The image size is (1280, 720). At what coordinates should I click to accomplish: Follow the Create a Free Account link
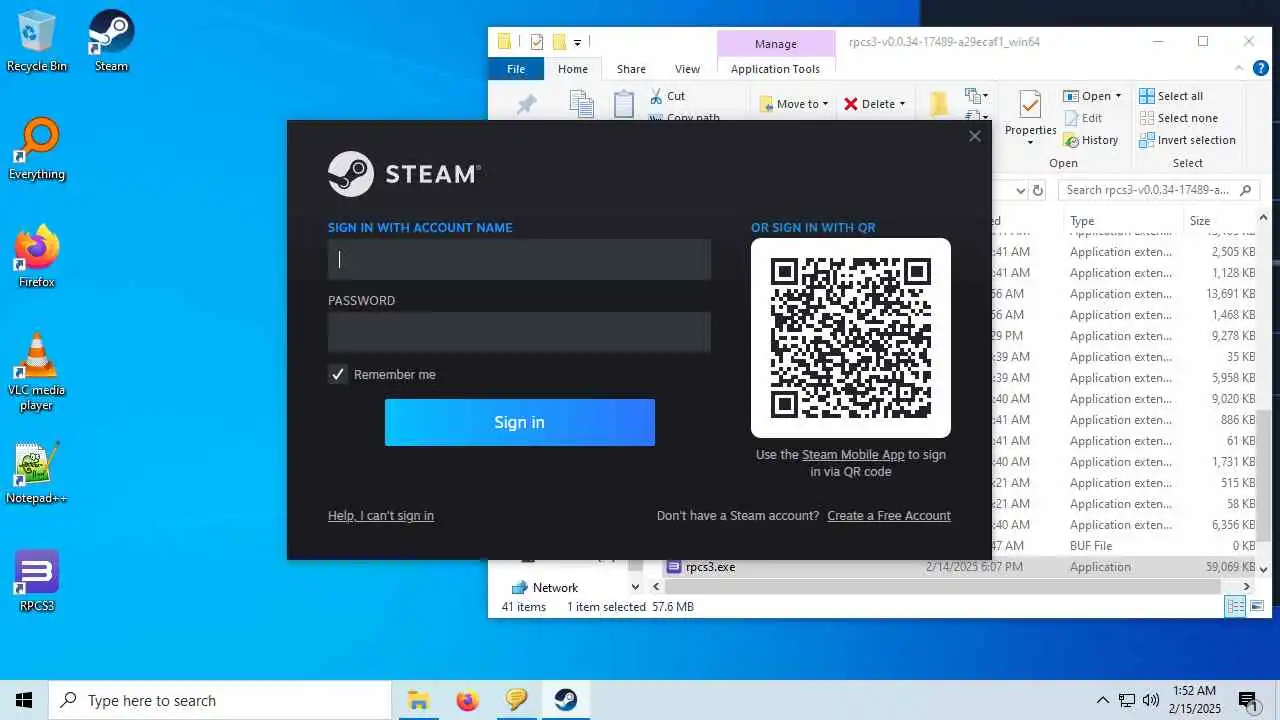pos(889,516)
